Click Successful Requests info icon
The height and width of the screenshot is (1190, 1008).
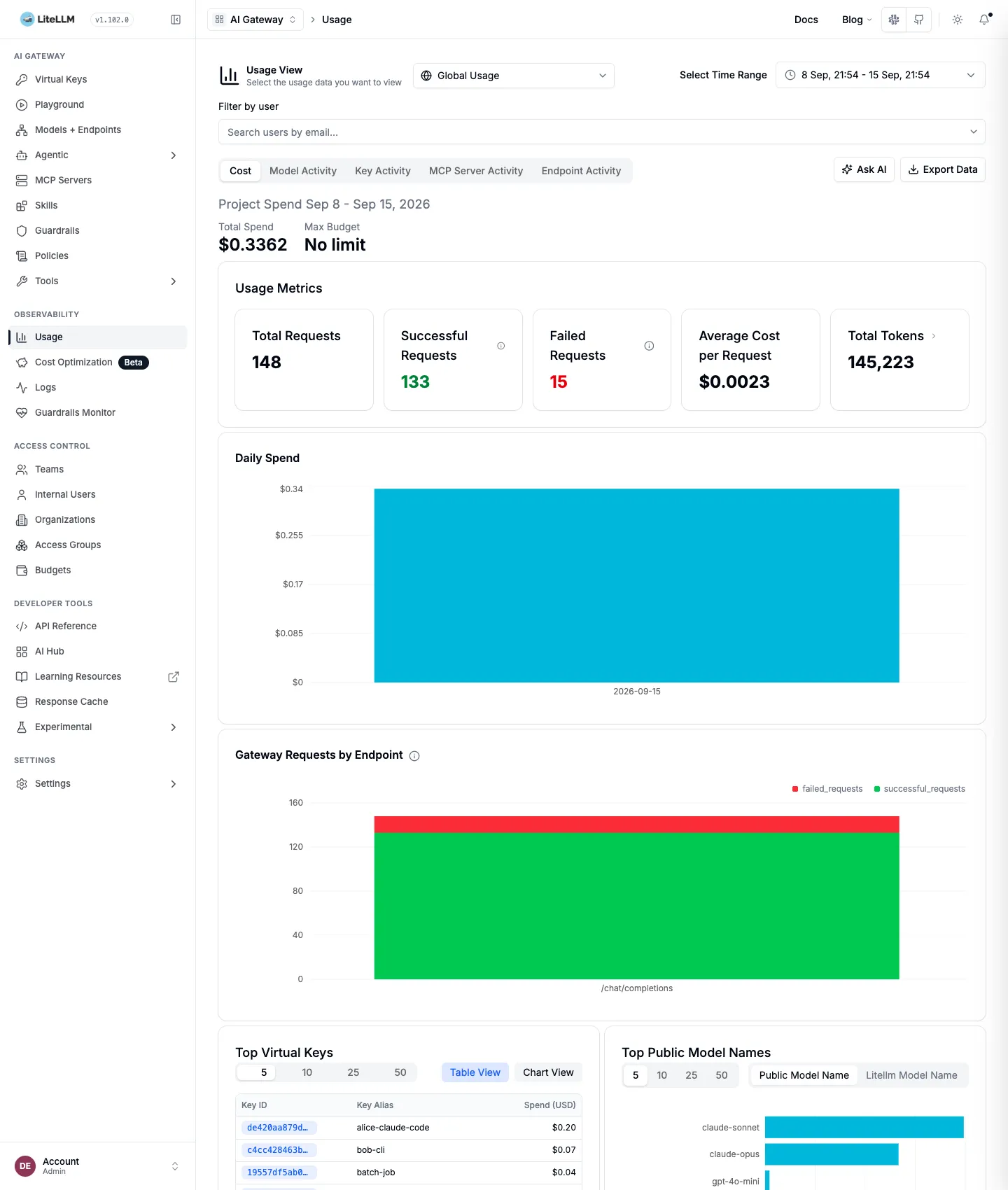coord(500,346)
